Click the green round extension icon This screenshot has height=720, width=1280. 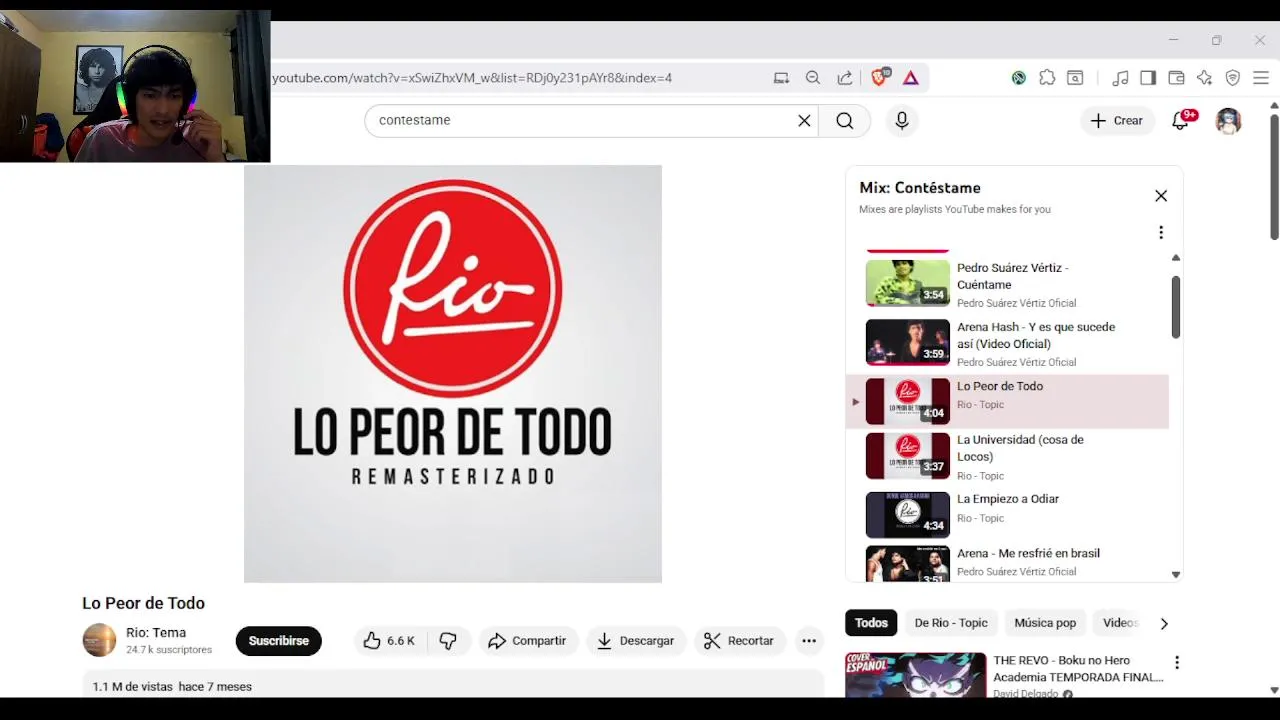[x=1019, y=78]
